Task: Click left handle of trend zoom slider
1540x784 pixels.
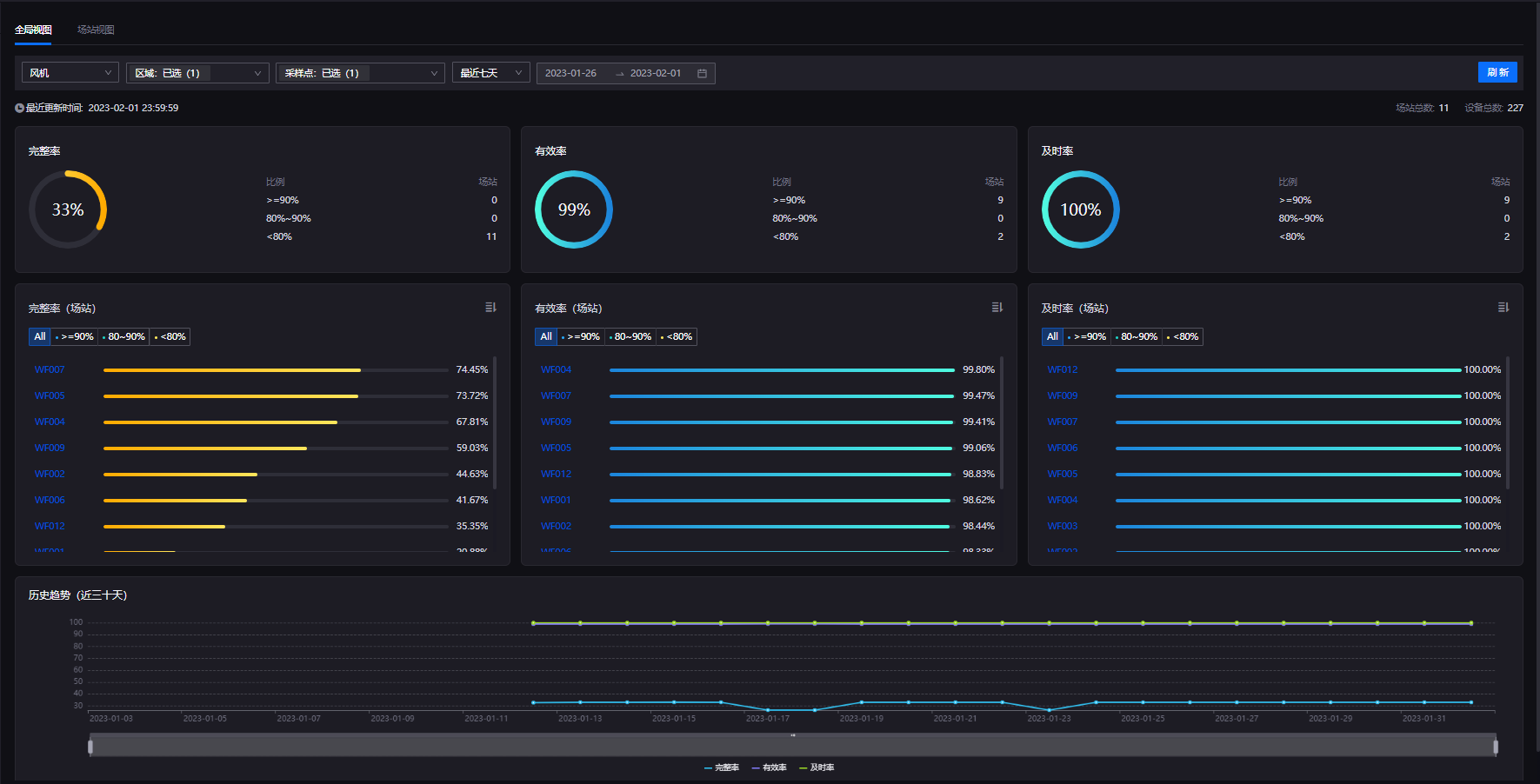Action: click(90, 747)
